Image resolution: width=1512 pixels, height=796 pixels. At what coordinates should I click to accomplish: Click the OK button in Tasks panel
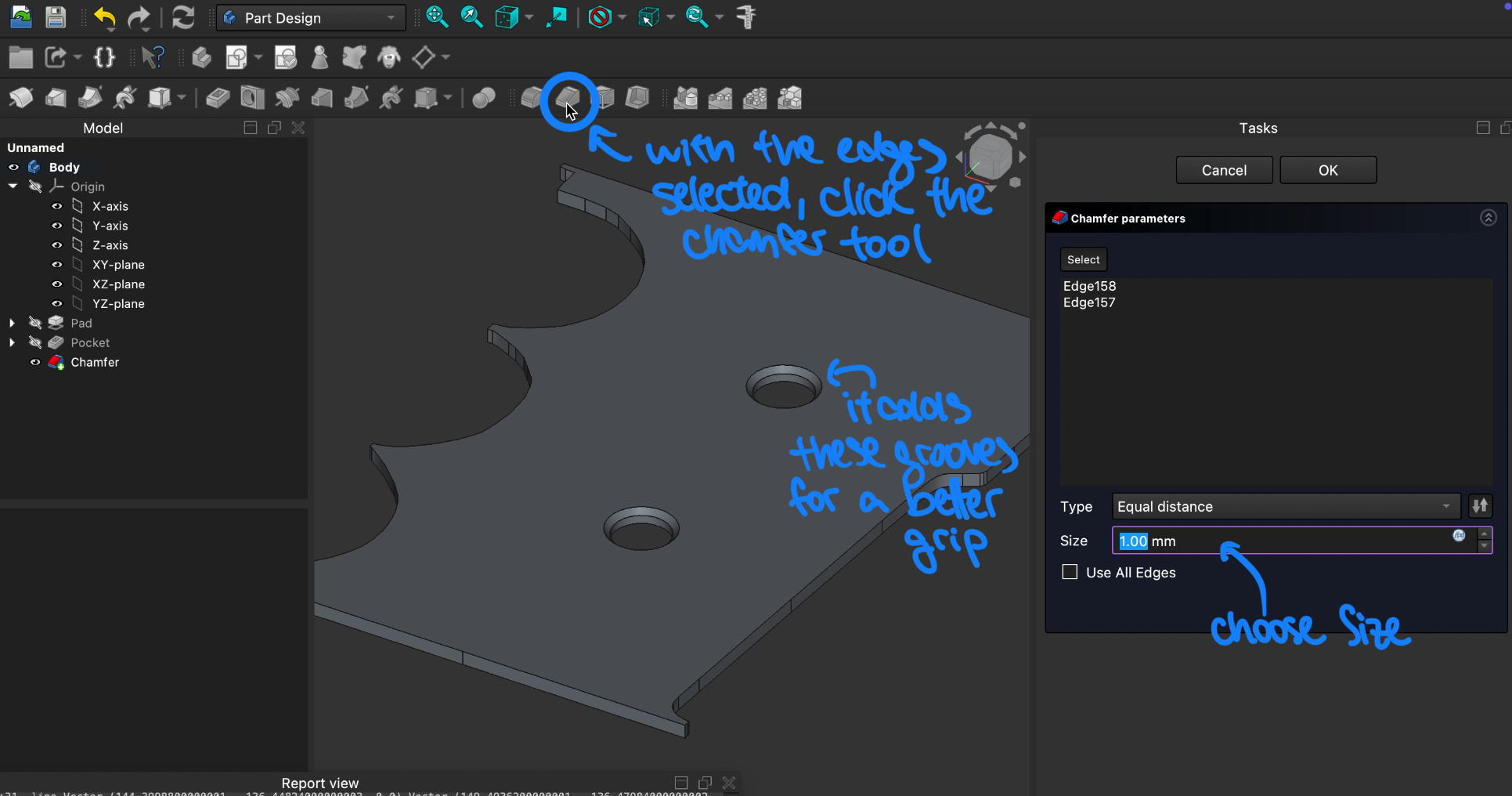(1327, 170)
